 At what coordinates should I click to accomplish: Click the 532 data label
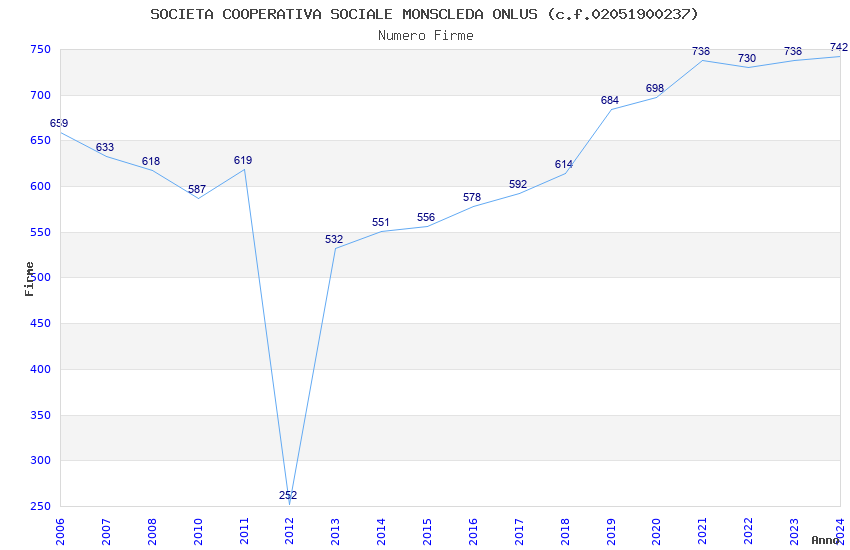pyautogui.click(x=334, y=240)
